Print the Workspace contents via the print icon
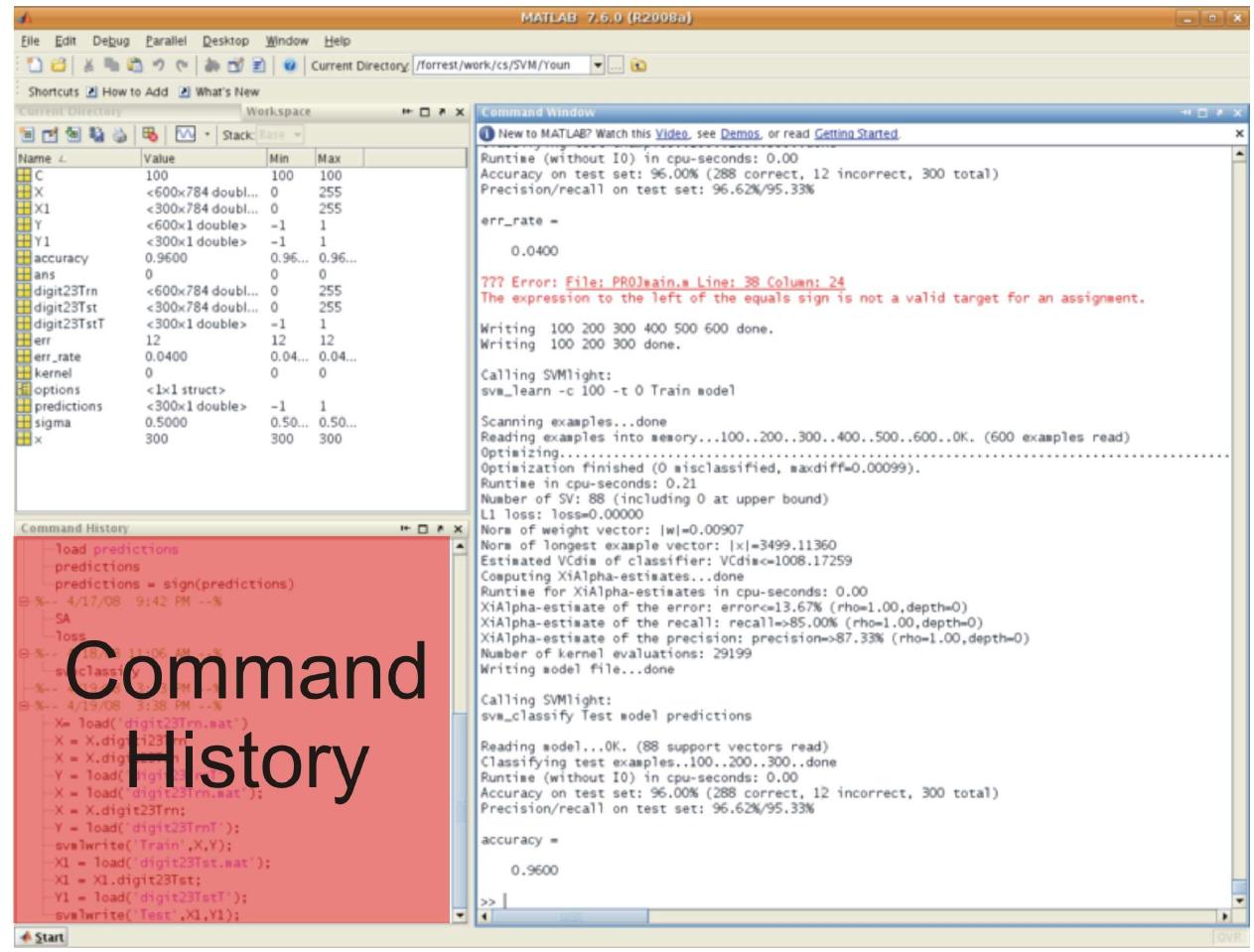Screen dimensions: 1254x952 coord(120,134)
